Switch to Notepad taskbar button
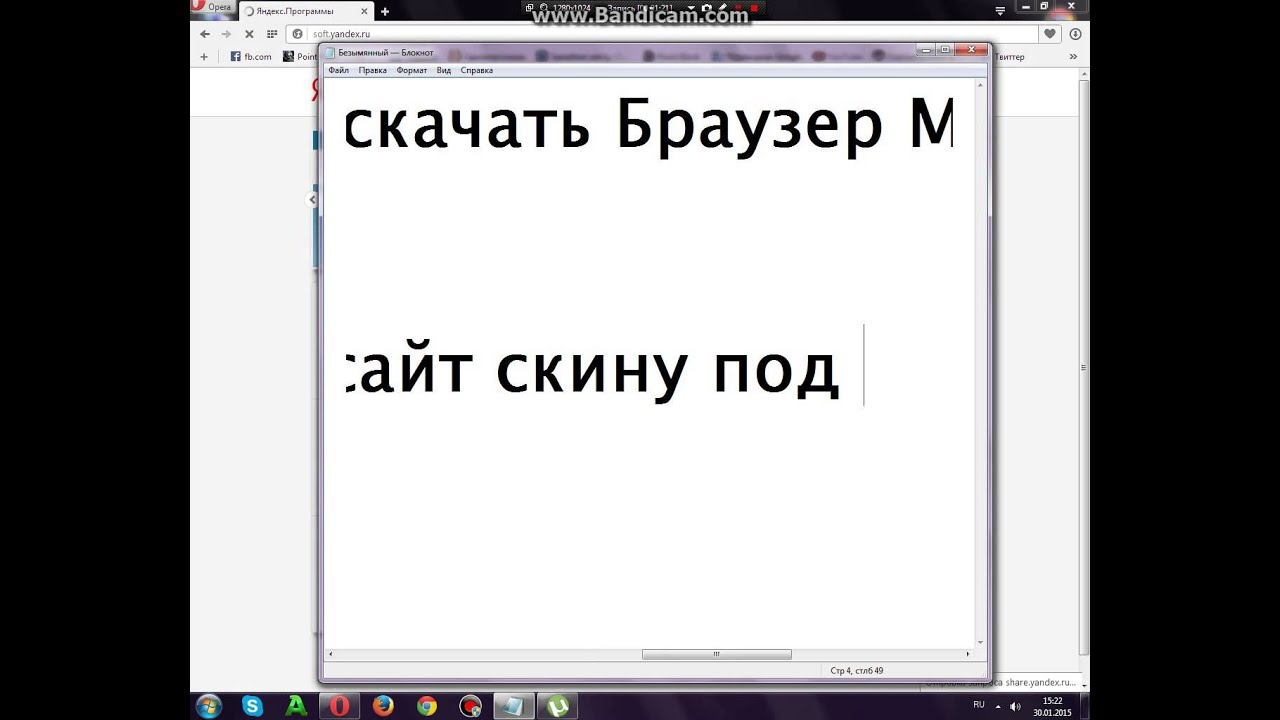Viewport: 1280px width, 720px height. pyautogui.click(x=513, y=706)
